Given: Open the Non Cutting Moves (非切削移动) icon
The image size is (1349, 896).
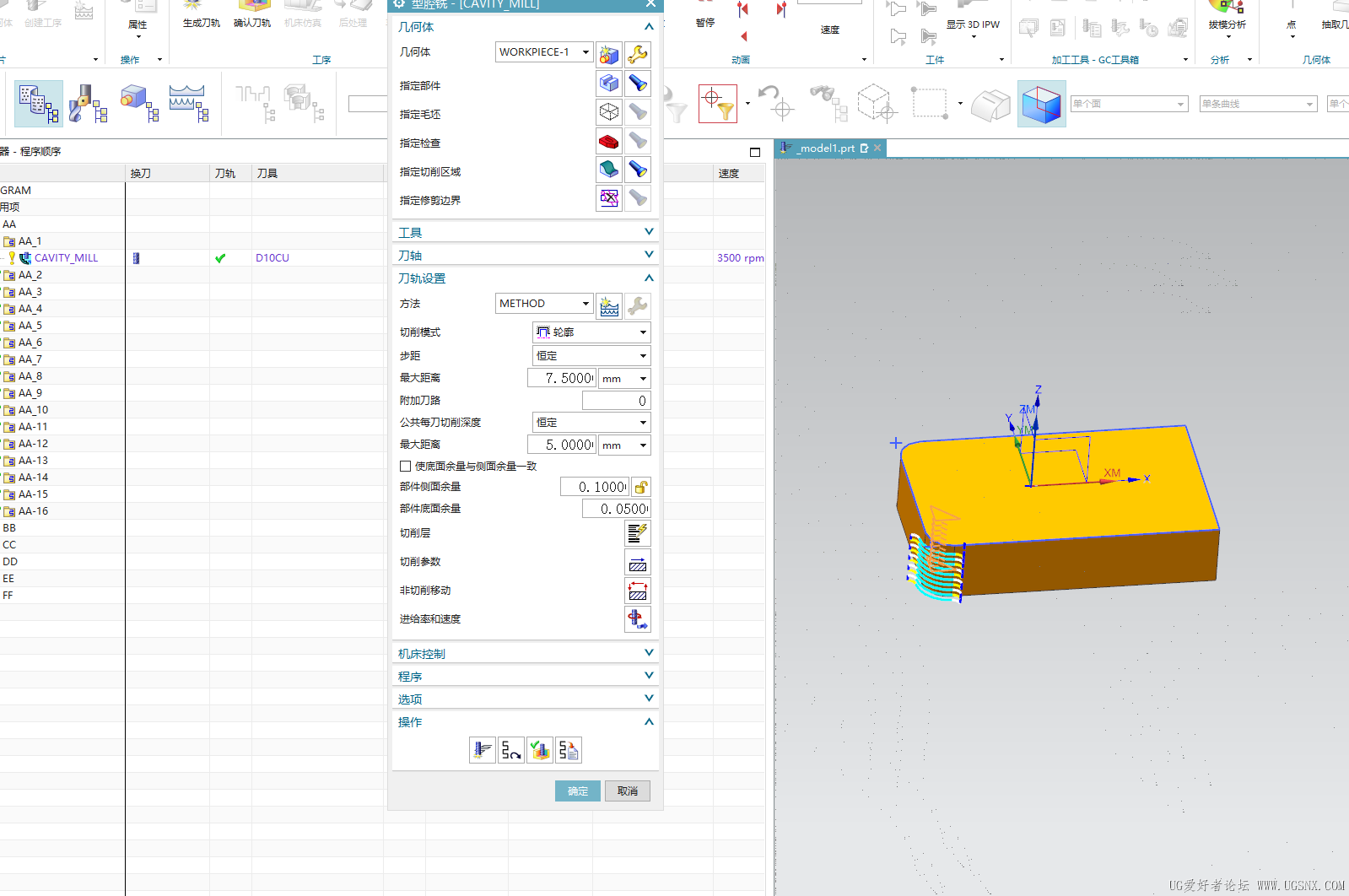Looking at the screenshot, I should tap(638, 591).
